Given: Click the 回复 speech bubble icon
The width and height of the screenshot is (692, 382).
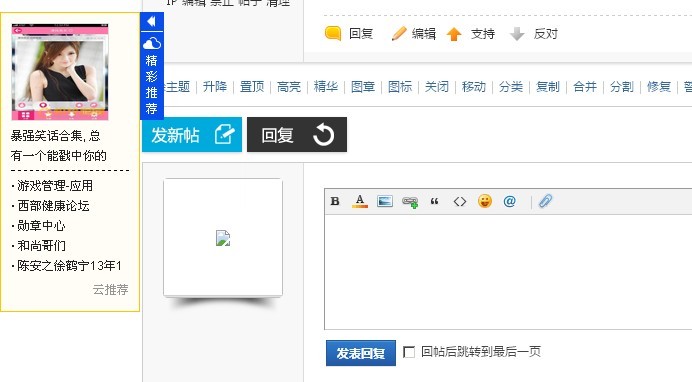Looking at the screenshot, I should [333, 34].
